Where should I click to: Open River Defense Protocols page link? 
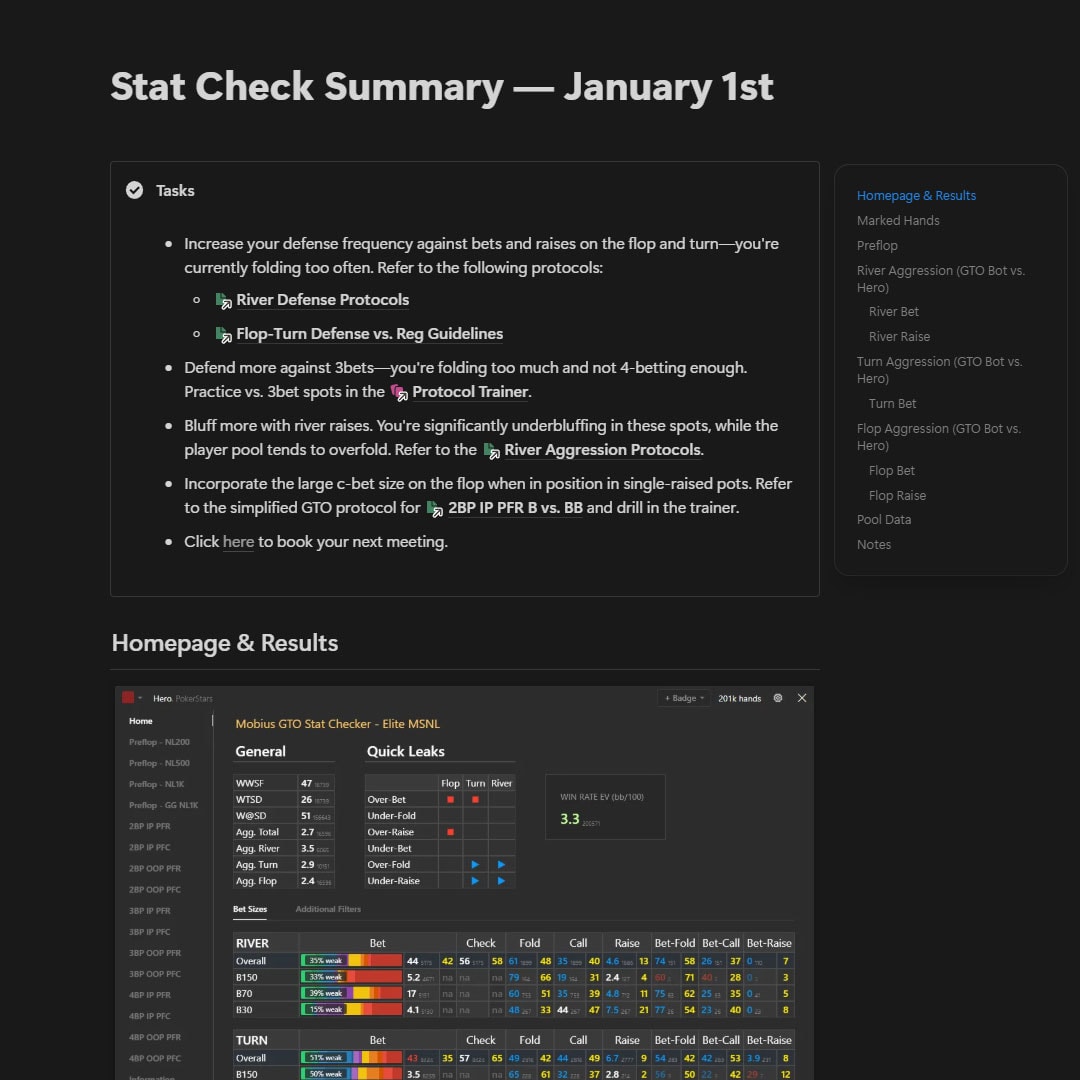coord(322,300)
